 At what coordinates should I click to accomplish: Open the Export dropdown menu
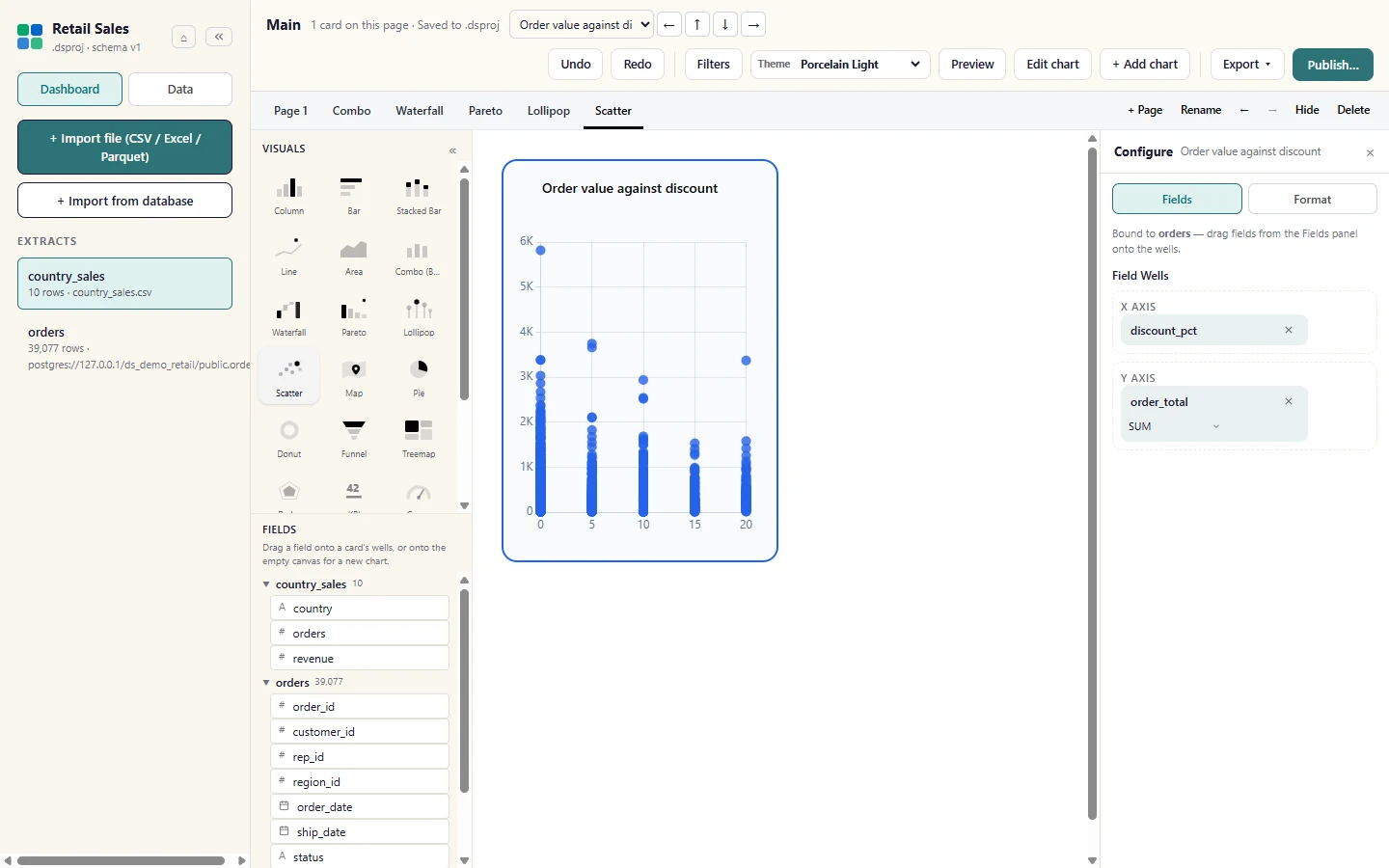[1247, 65]
